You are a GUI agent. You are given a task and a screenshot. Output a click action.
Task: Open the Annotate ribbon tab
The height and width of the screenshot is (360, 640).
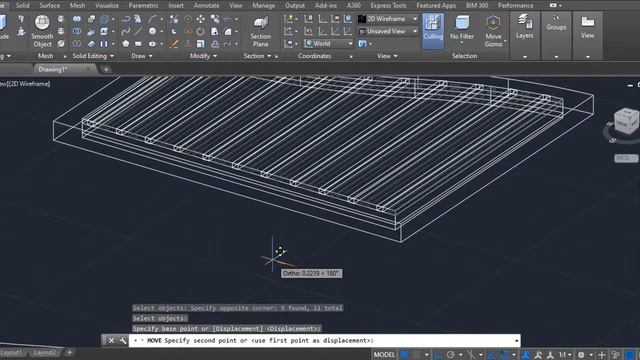(207, 5)
